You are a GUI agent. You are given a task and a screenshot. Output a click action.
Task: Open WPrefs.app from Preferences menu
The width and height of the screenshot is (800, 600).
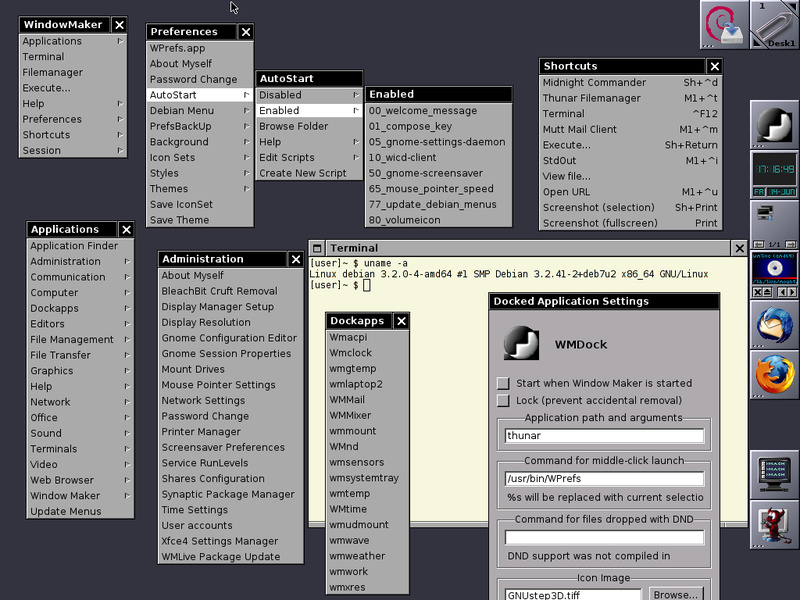pos(199,48)
